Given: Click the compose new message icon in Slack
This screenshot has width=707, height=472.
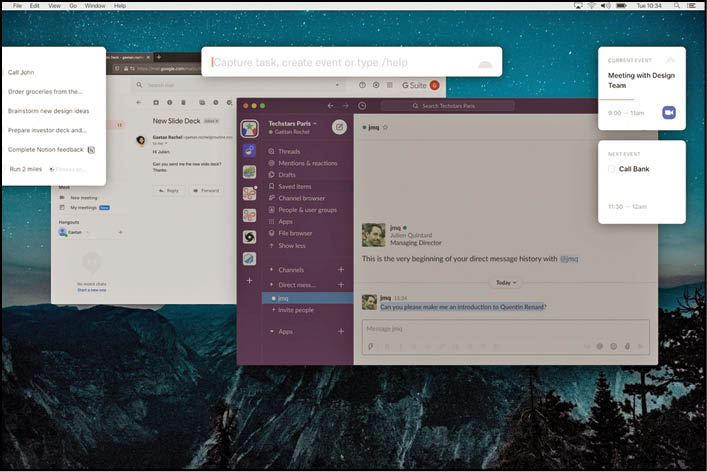Looking at the screenshot, I should tap(339, 127).
